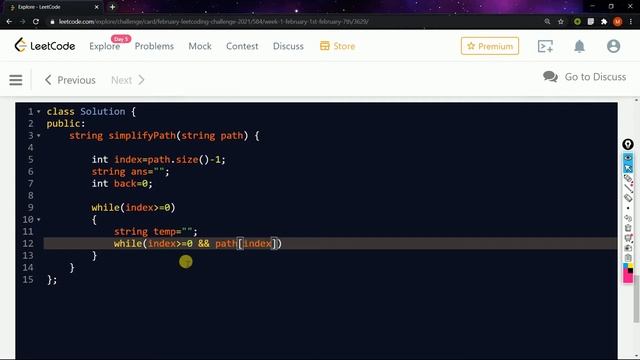Select the cursor mode in pen toolbar
640x360 pixels.
[628, 167]
